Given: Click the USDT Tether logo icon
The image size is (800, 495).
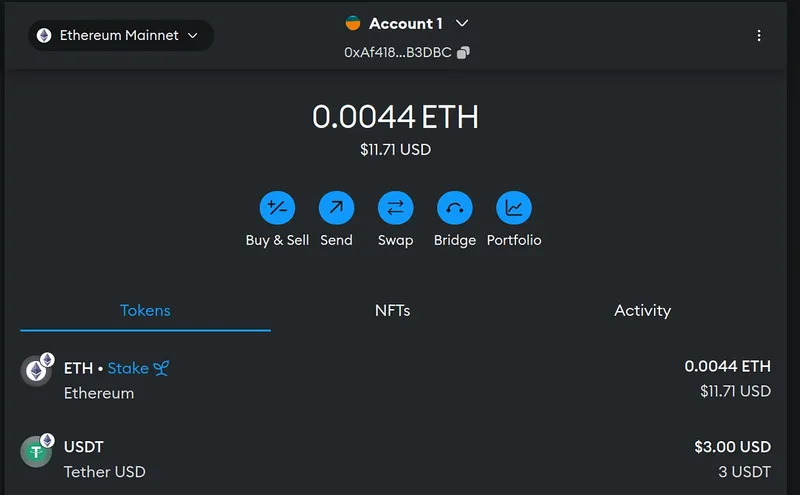Looking at the screenshot, I should click(36, 452).
